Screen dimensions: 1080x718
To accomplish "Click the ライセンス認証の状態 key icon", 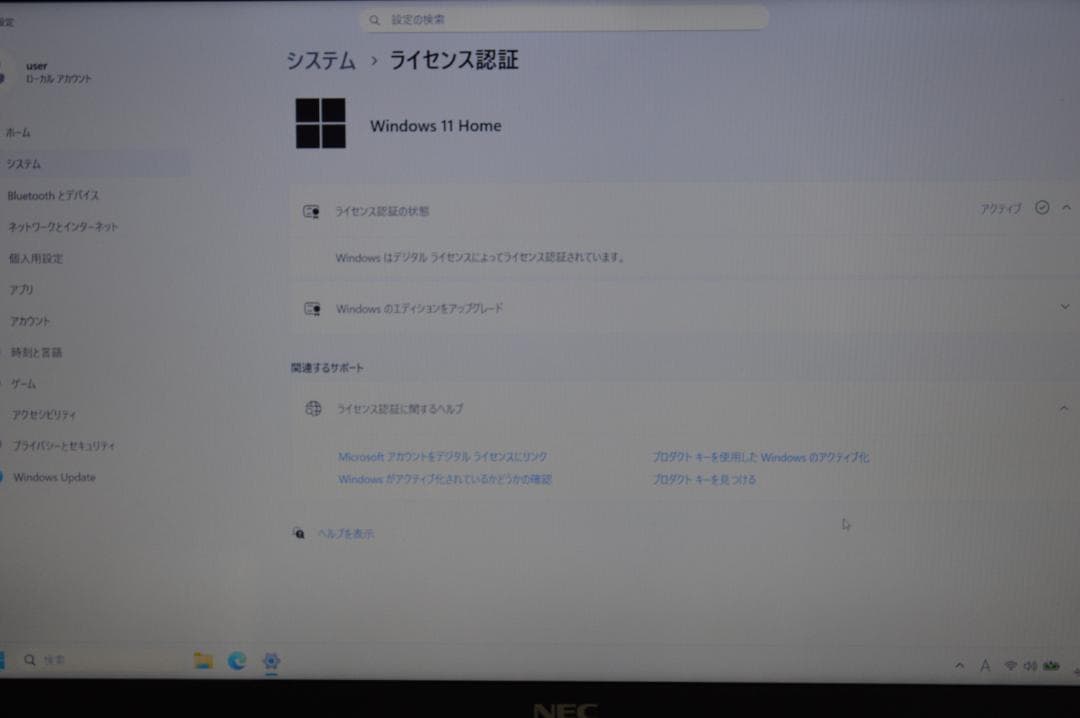I will click(311, 211).
